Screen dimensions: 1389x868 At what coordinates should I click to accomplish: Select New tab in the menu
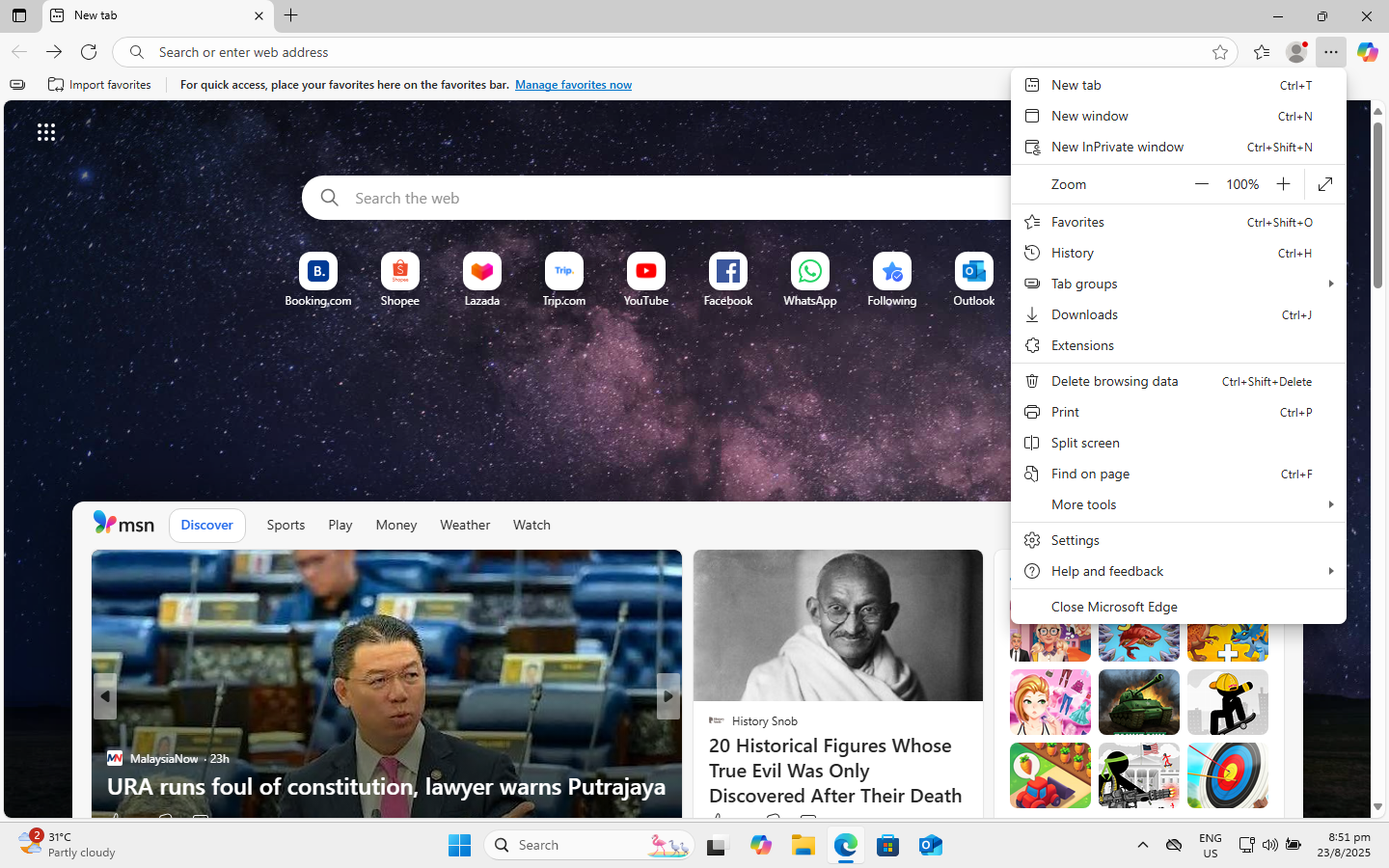click(x=1179, y=85)
